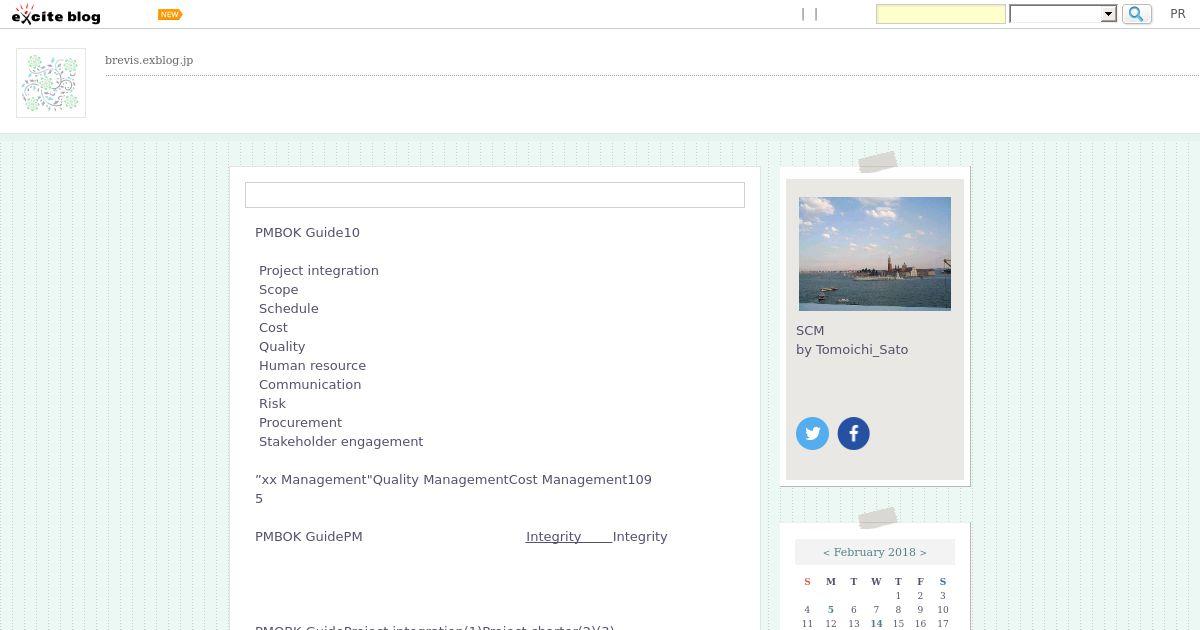Screen dimensions: 1200x630
Task: Go to the next month in calendar
Action: [x=923, y=552]
